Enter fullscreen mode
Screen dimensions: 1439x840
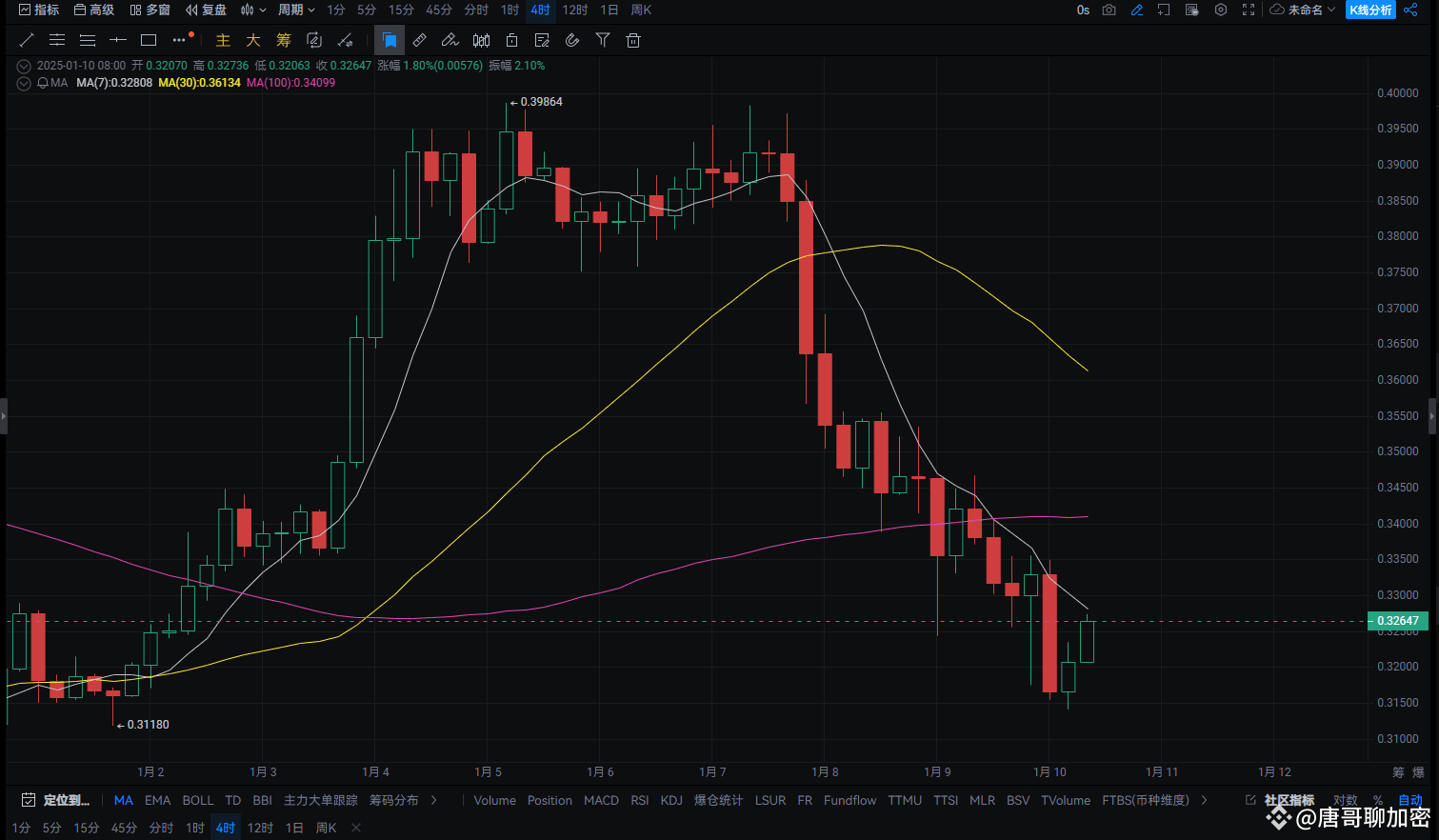1249,10
